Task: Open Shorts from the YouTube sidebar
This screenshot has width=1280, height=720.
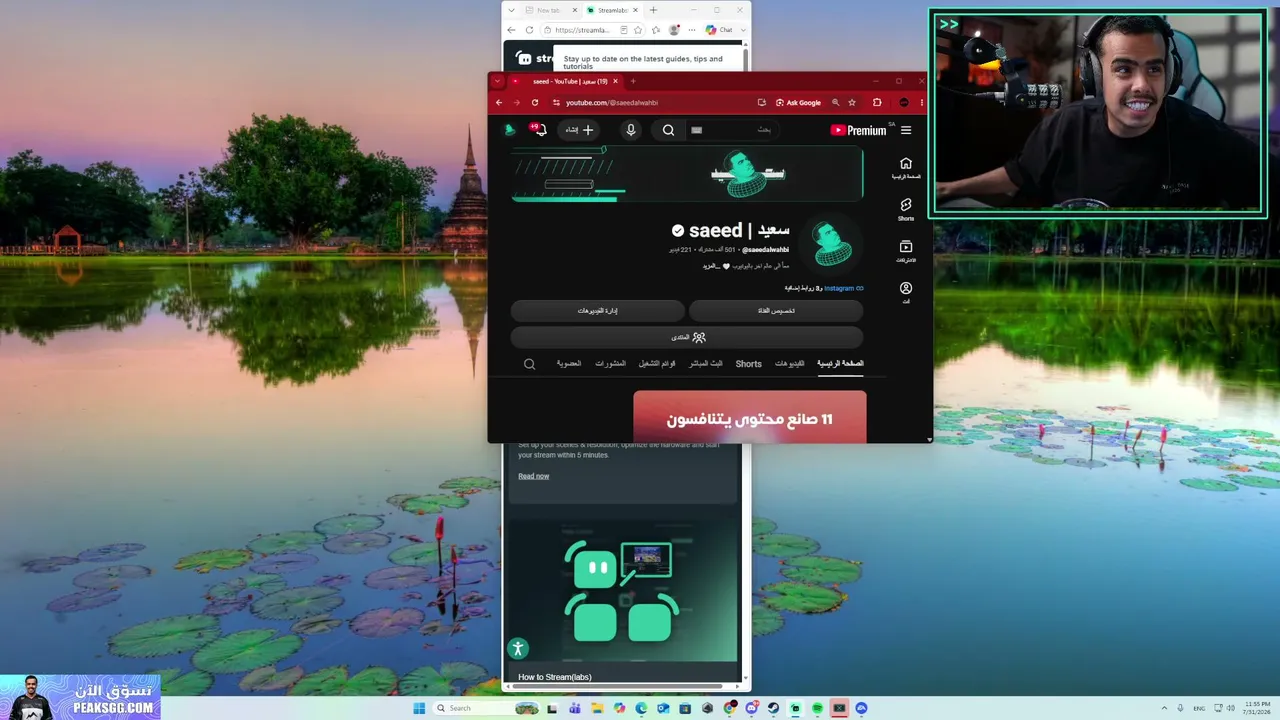Action: pyautogui.click(x=906, y=209)
